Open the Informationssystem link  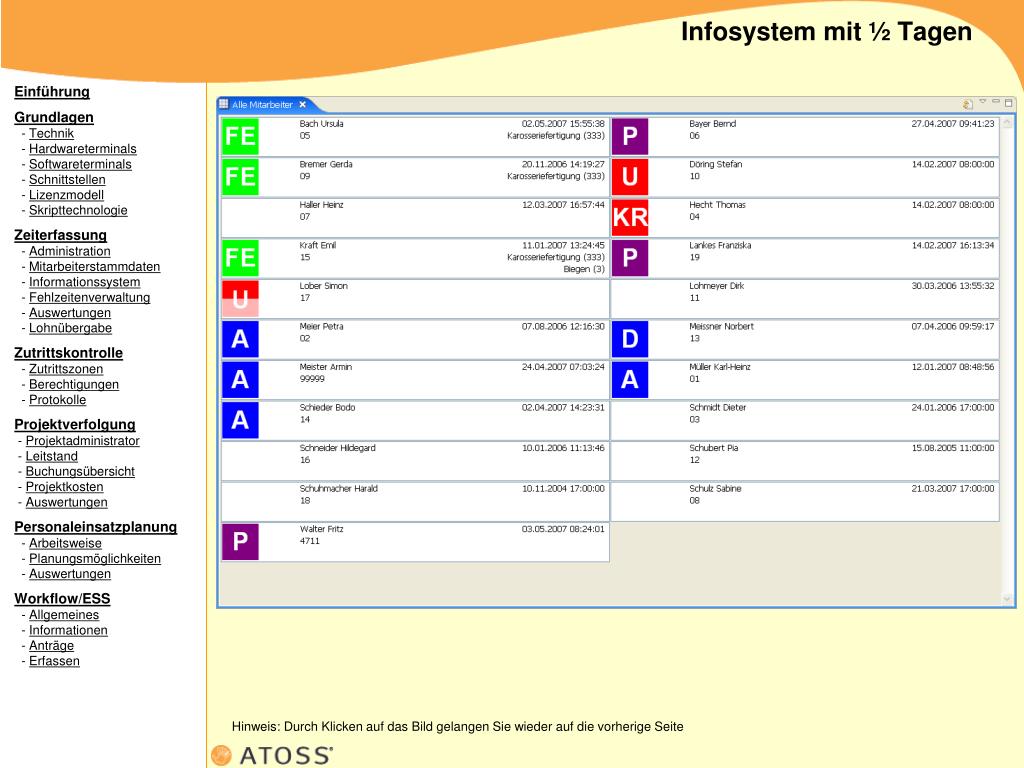click(85, 282)
